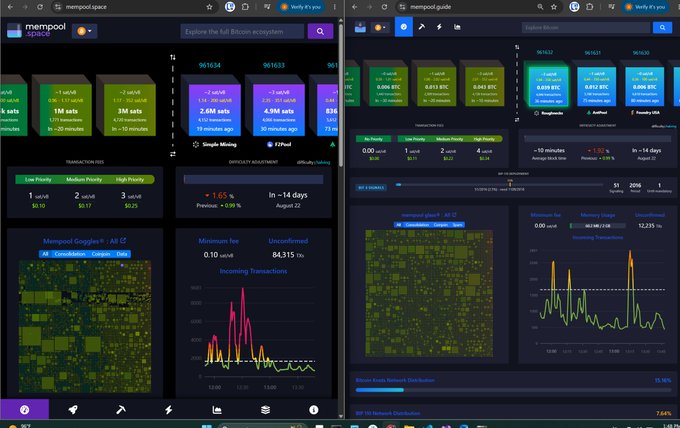This screenshot has height=428, width=680.
Task: Open the File Explorer folder icon on taskbar
Action: [x=409, y=426]
